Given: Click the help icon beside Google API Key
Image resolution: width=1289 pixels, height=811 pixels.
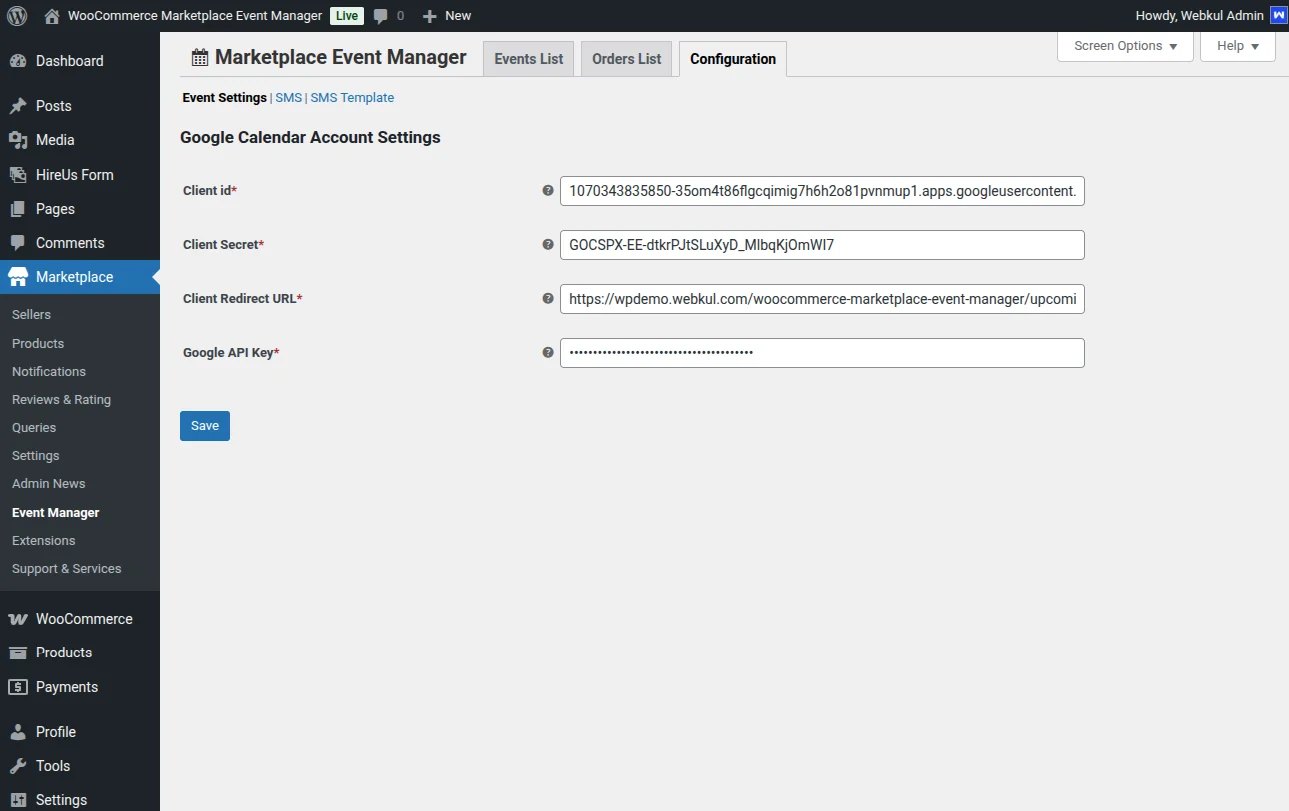Looking at the screenshot, I should (x=547, y=351).
